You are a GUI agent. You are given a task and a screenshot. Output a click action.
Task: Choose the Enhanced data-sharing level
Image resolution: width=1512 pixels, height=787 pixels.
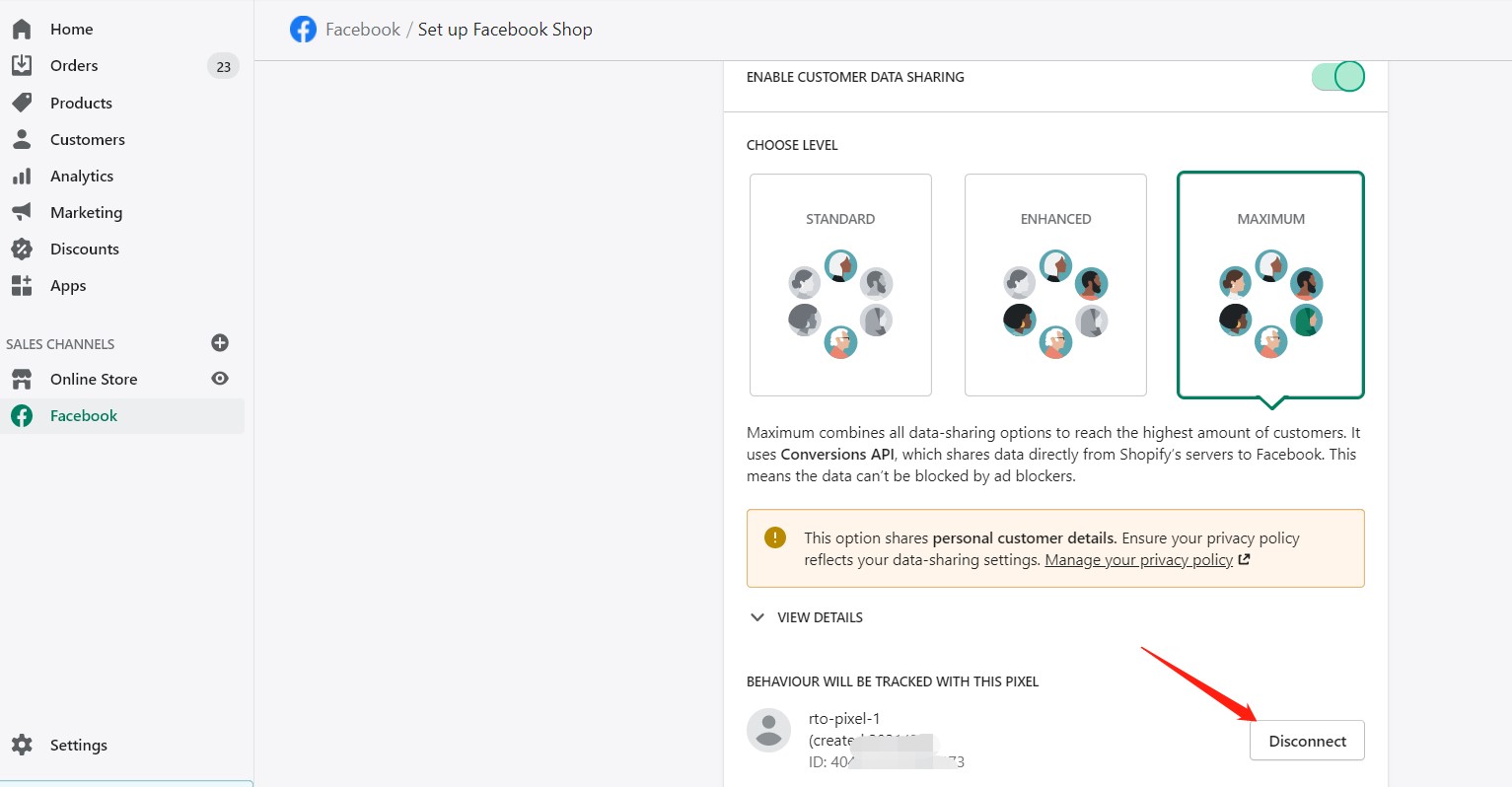(1055, 285)
